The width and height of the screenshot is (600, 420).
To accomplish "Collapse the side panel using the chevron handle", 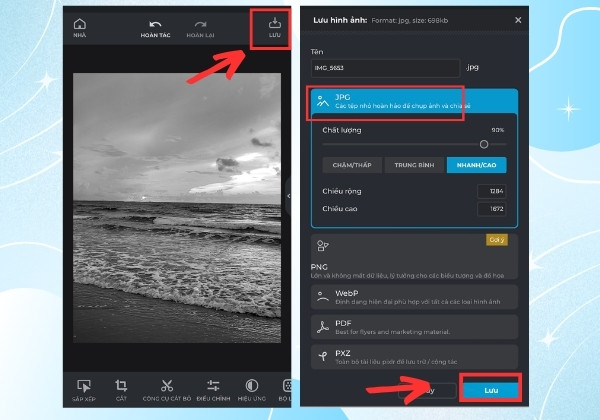I will pos(289,196).
